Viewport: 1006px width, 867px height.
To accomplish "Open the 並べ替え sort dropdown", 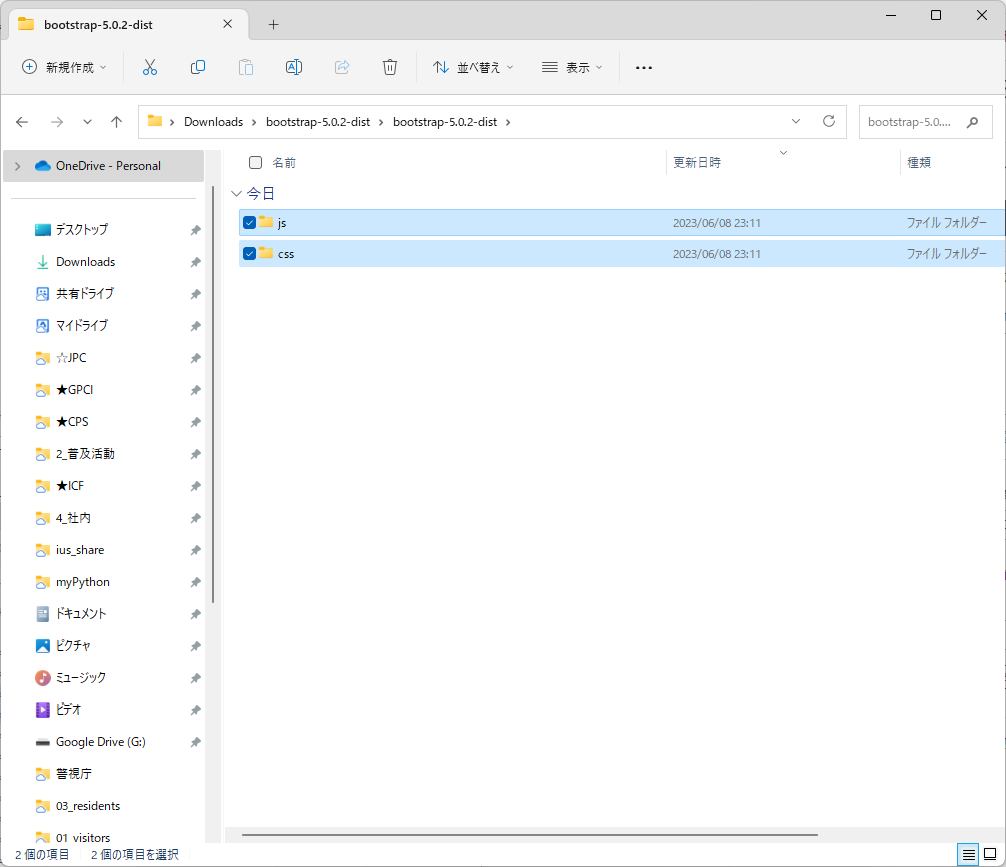I will 473,67.
